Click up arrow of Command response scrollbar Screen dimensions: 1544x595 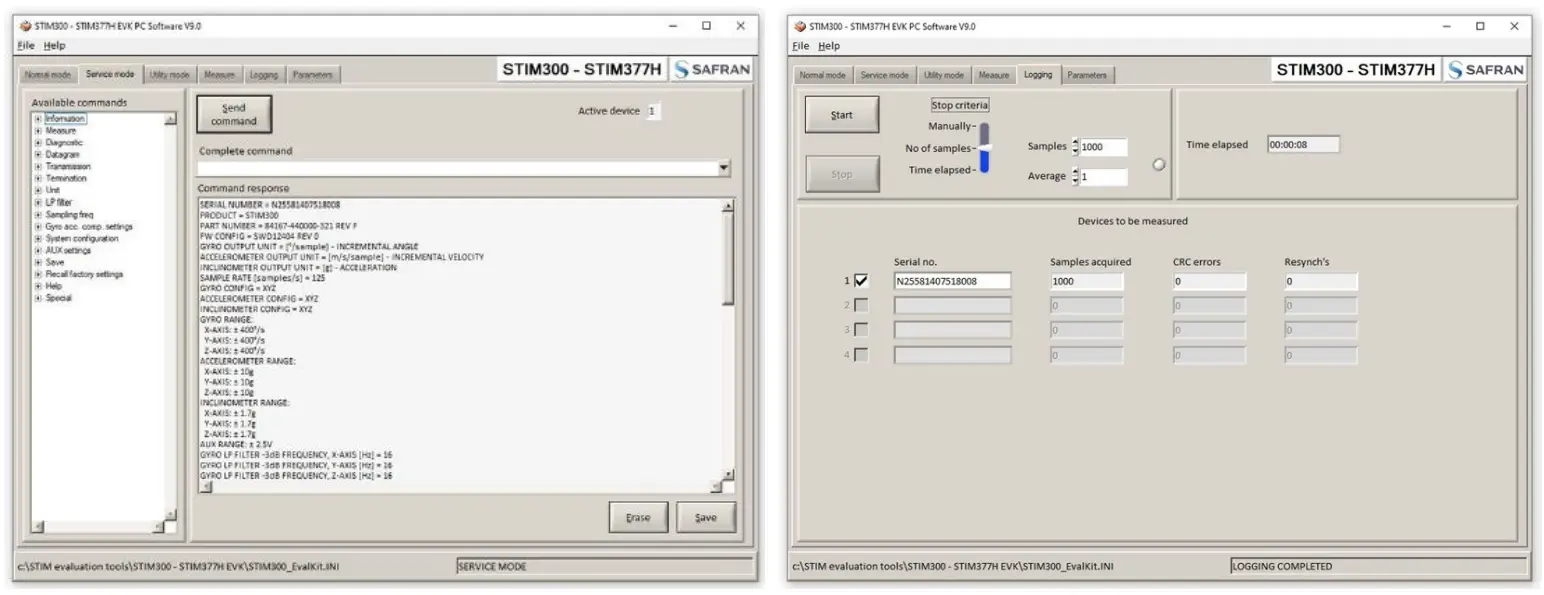coord(728,207)
